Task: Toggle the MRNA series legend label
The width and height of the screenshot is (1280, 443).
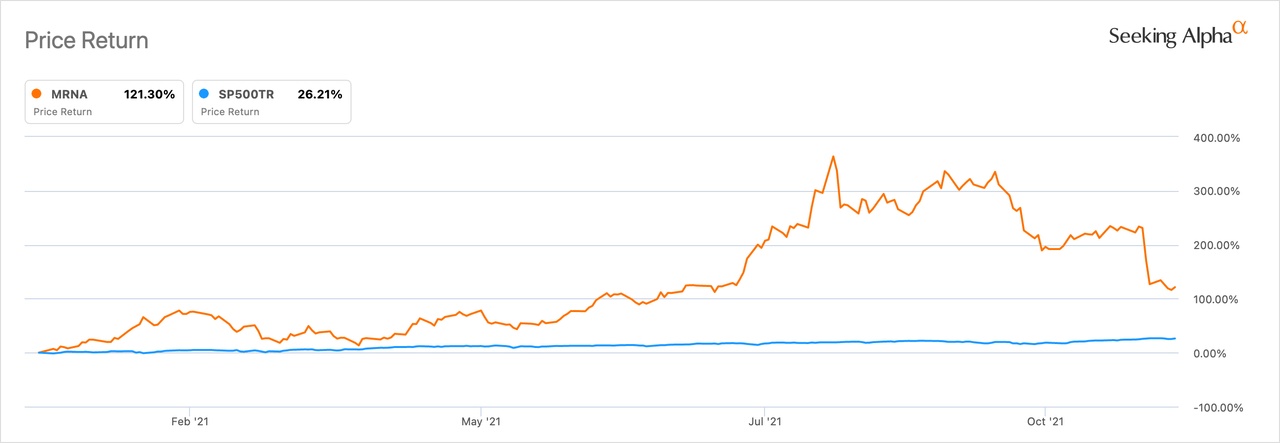Action: (x=70, y=95)
